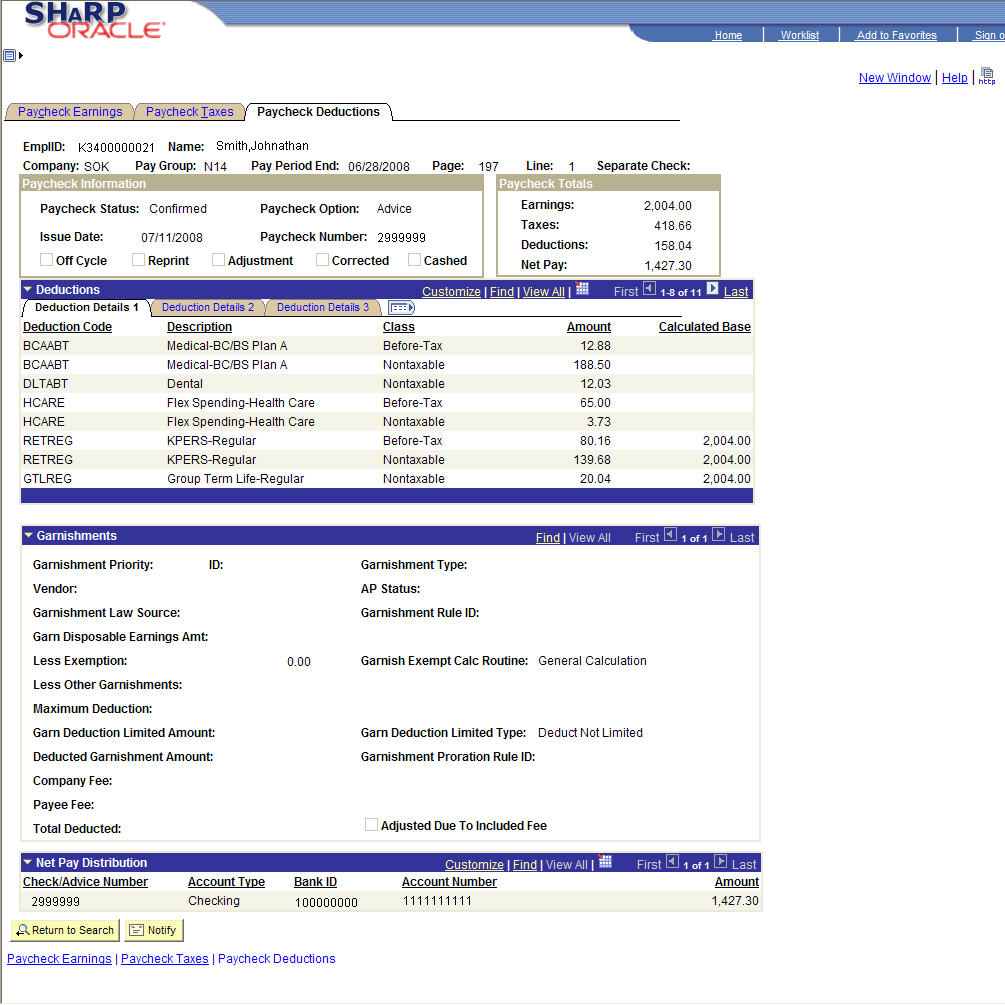Sort by the Deduction Code column header
Image resolution: width=1005 pixels, height=1005 pixels.
pos(67,327)
